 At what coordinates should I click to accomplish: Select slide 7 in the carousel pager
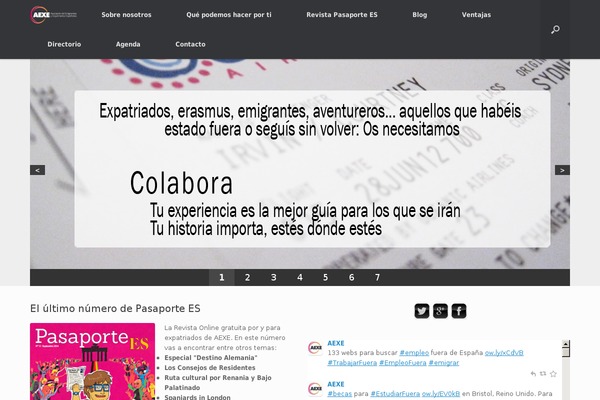377,277
